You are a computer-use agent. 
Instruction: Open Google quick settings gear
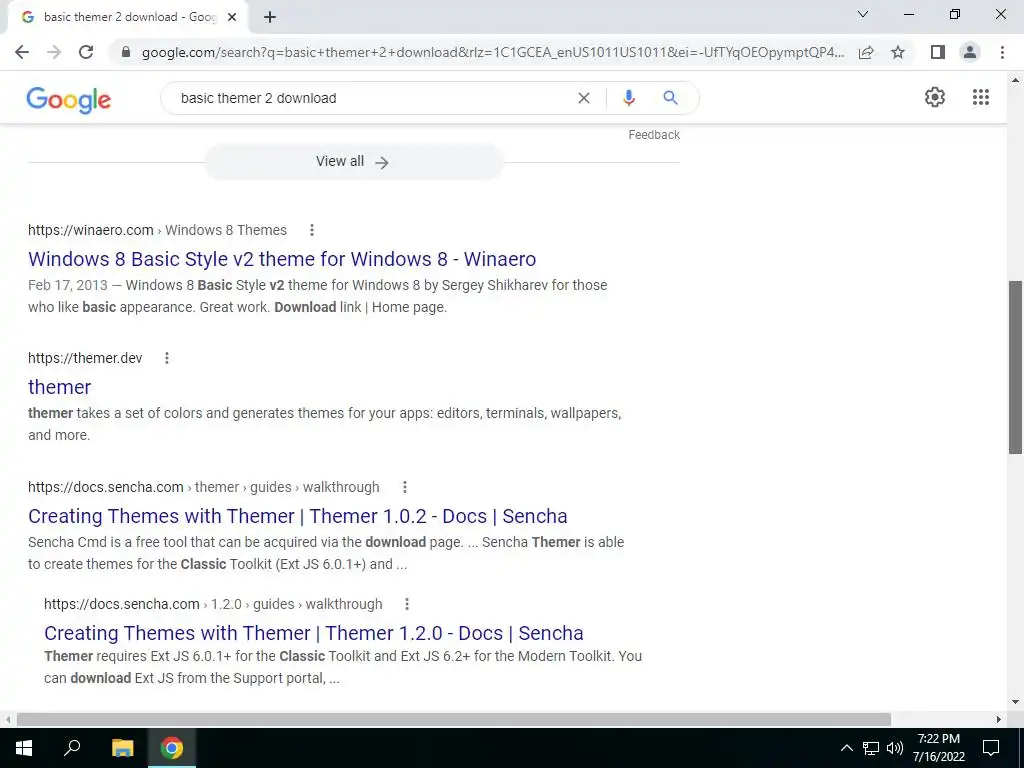click(935, 97)
